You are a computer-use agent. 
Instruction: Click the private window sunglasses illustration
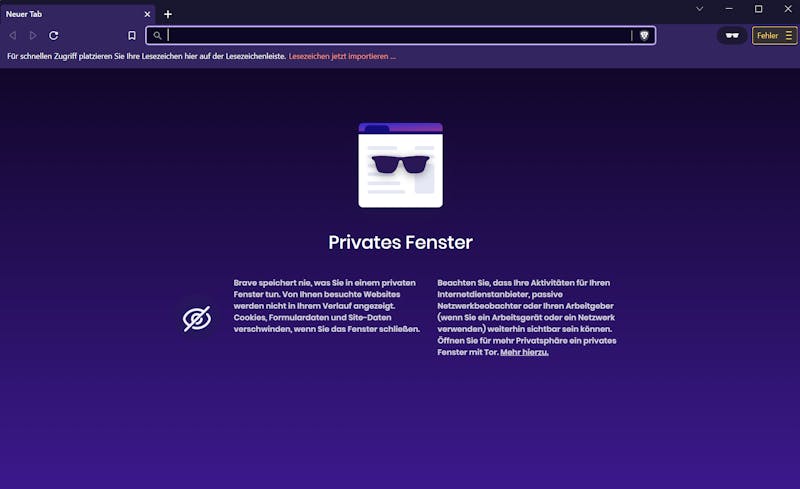pyautogui.click(x=401, y=165)
